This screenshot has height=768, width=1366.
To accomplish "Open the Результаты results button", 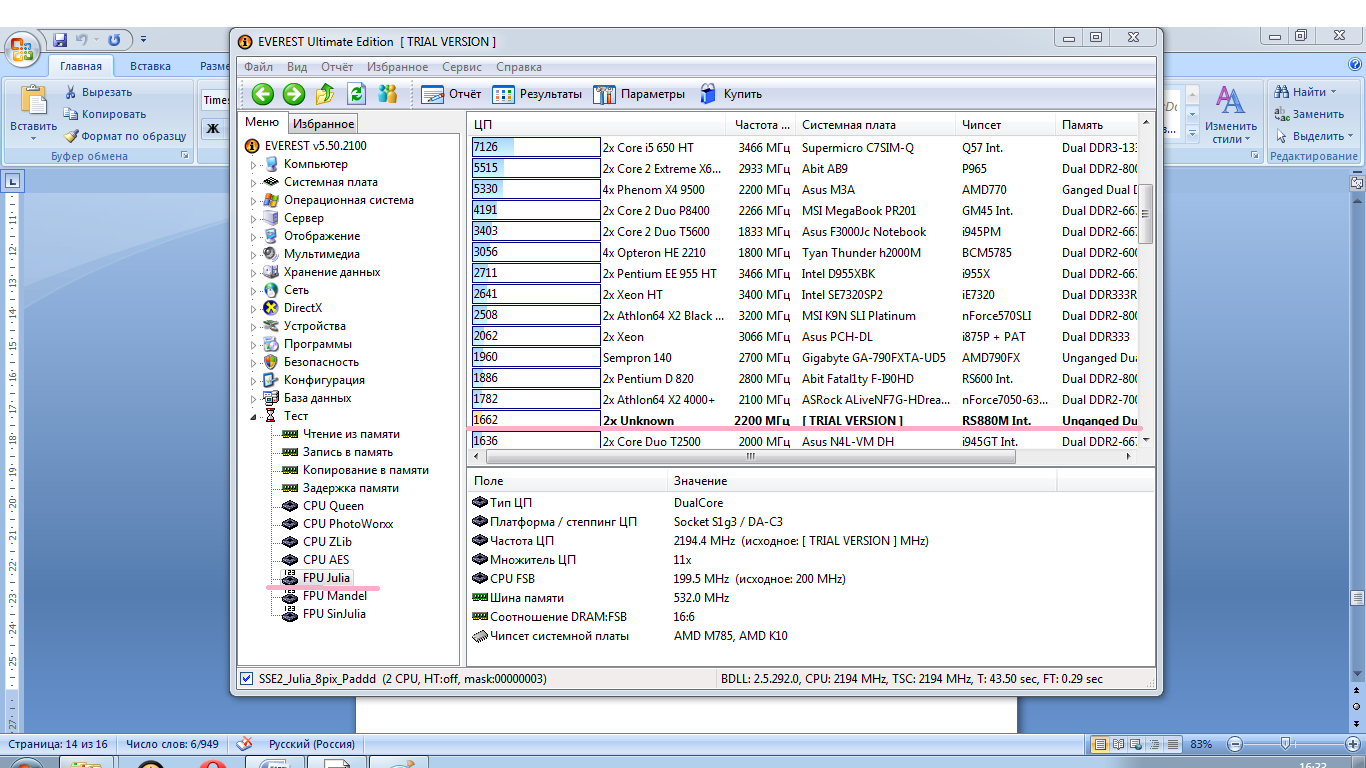I will [x=537, y=94].
